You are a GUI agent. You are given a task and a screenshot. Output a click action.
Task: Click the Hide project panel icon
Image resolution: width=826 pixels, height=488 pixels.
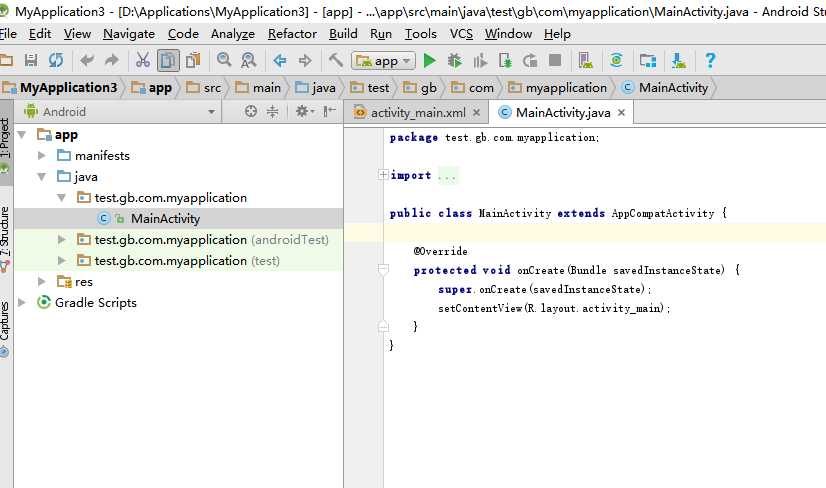coord(330,111)
